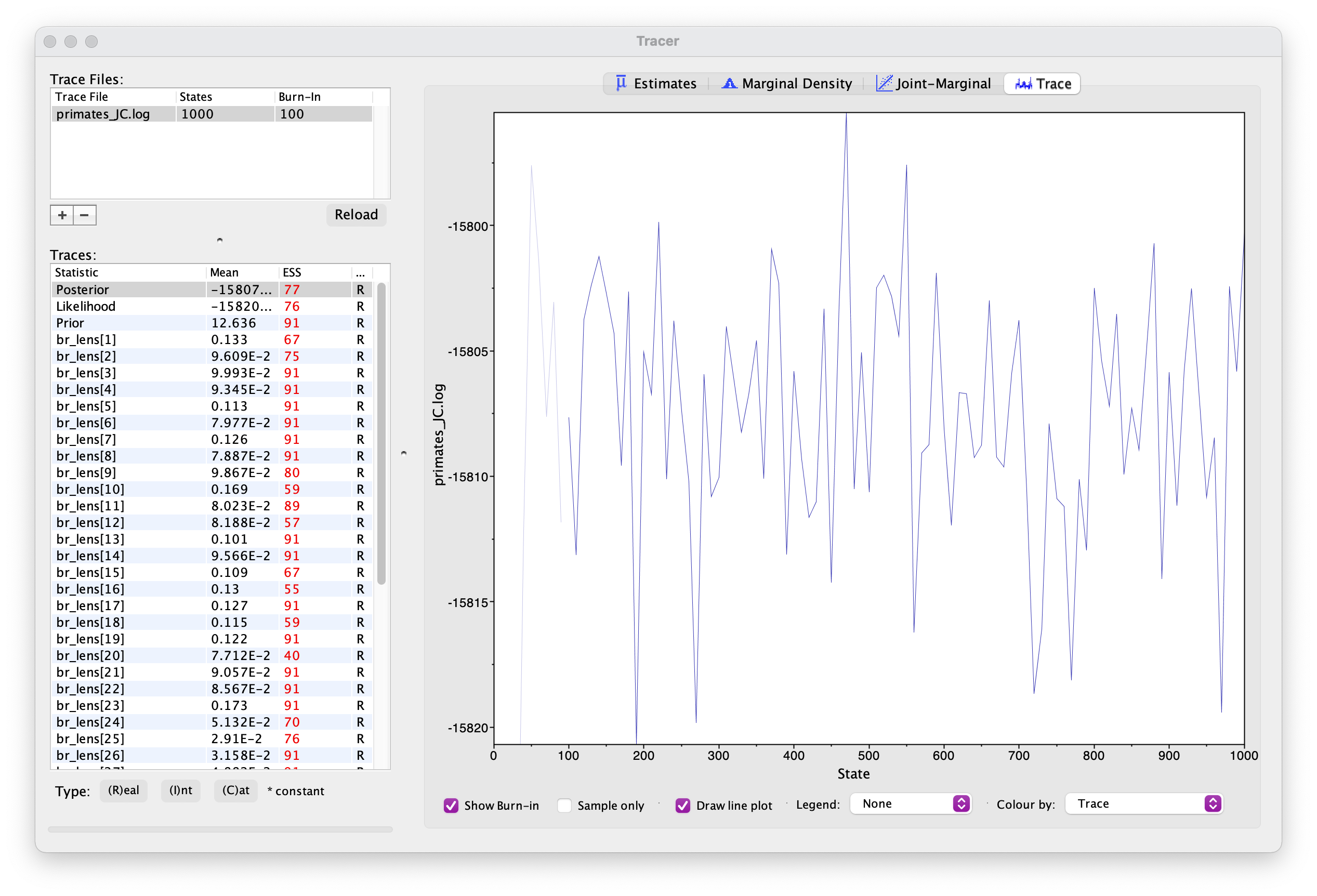Select the Likelihood trace row
The image size is (1317, 896).
pos(212,307)
